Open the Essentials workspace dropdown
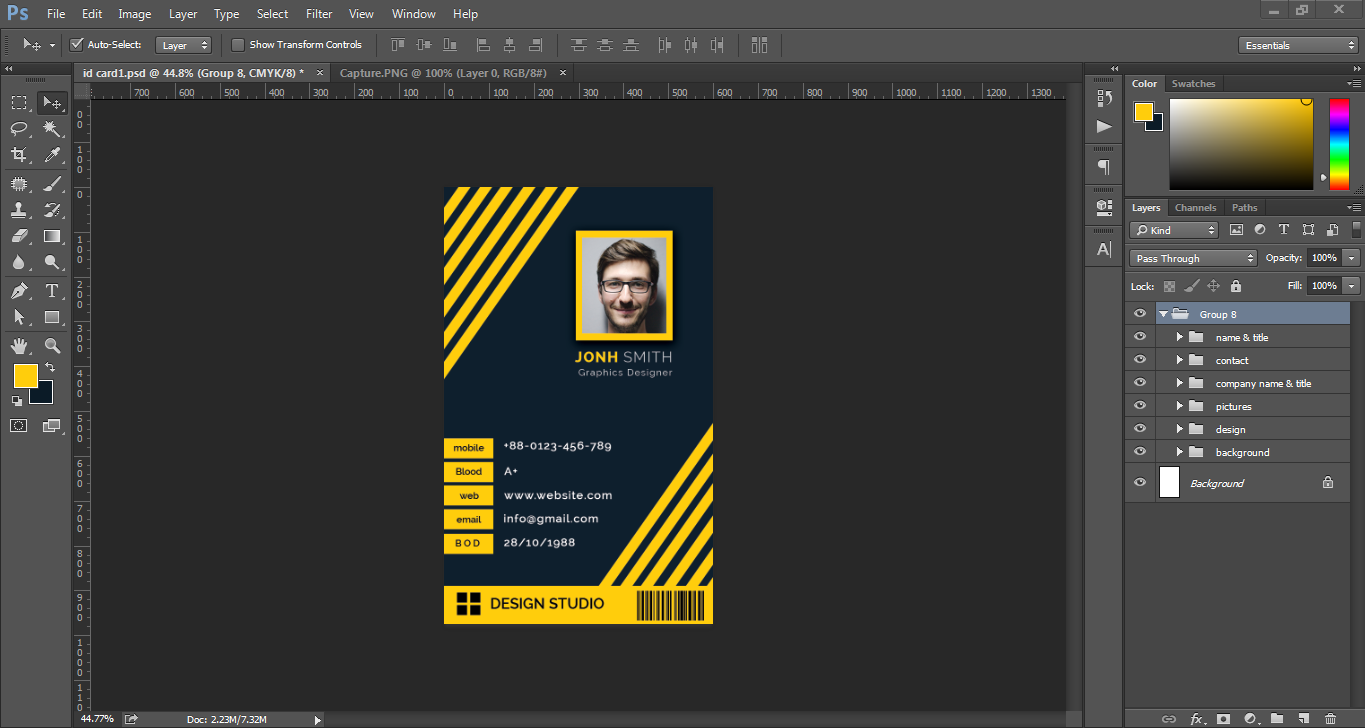 click(1297, 45)
